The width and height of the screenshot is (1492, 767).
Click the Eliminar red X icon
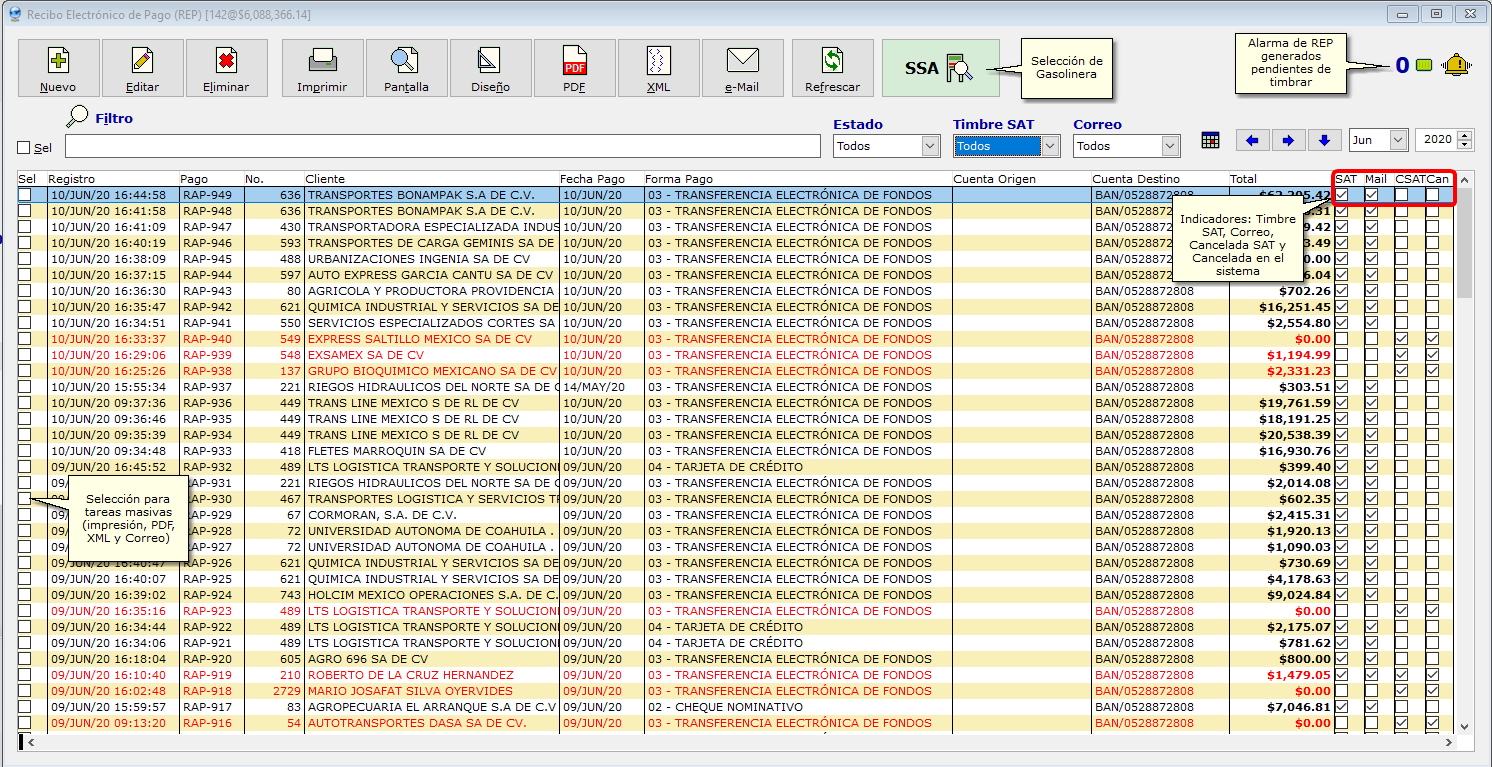[x=226, y=62]
